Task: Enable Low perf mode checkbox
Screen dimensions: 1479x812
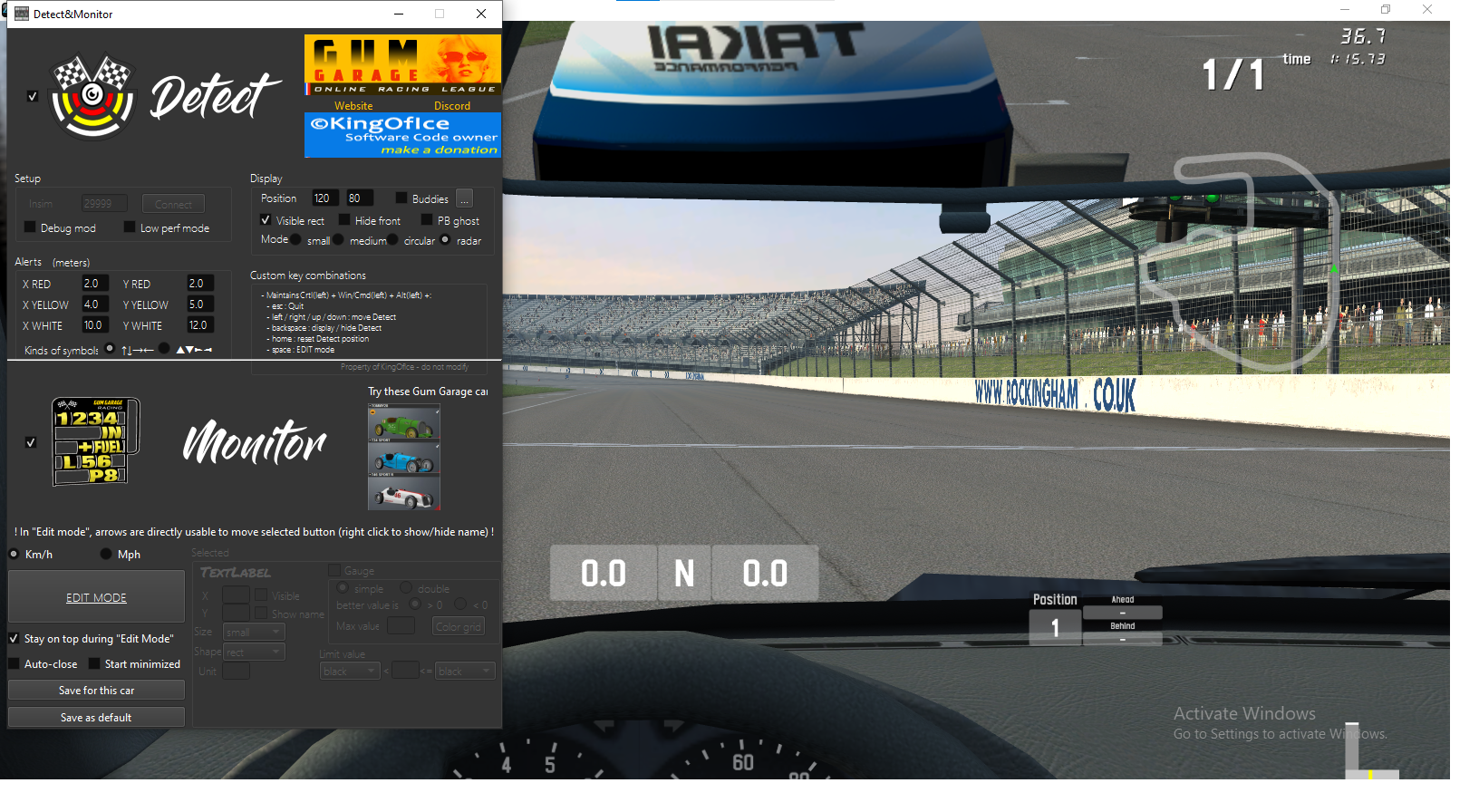Action: (x=130, y=227)
